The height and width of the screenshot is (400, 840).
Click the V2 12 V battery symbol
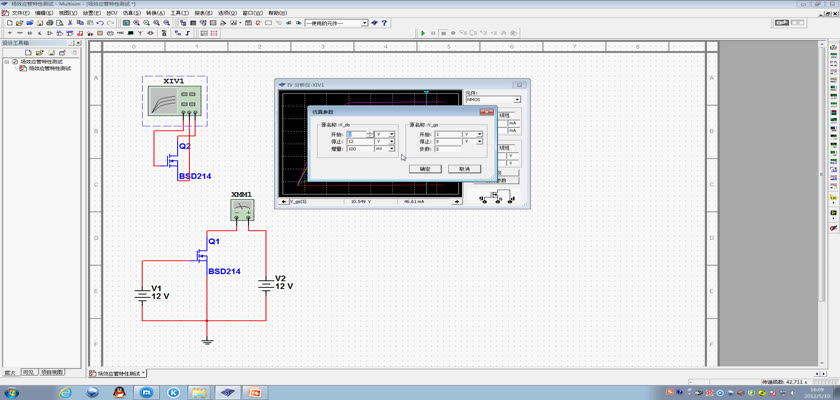266,284
